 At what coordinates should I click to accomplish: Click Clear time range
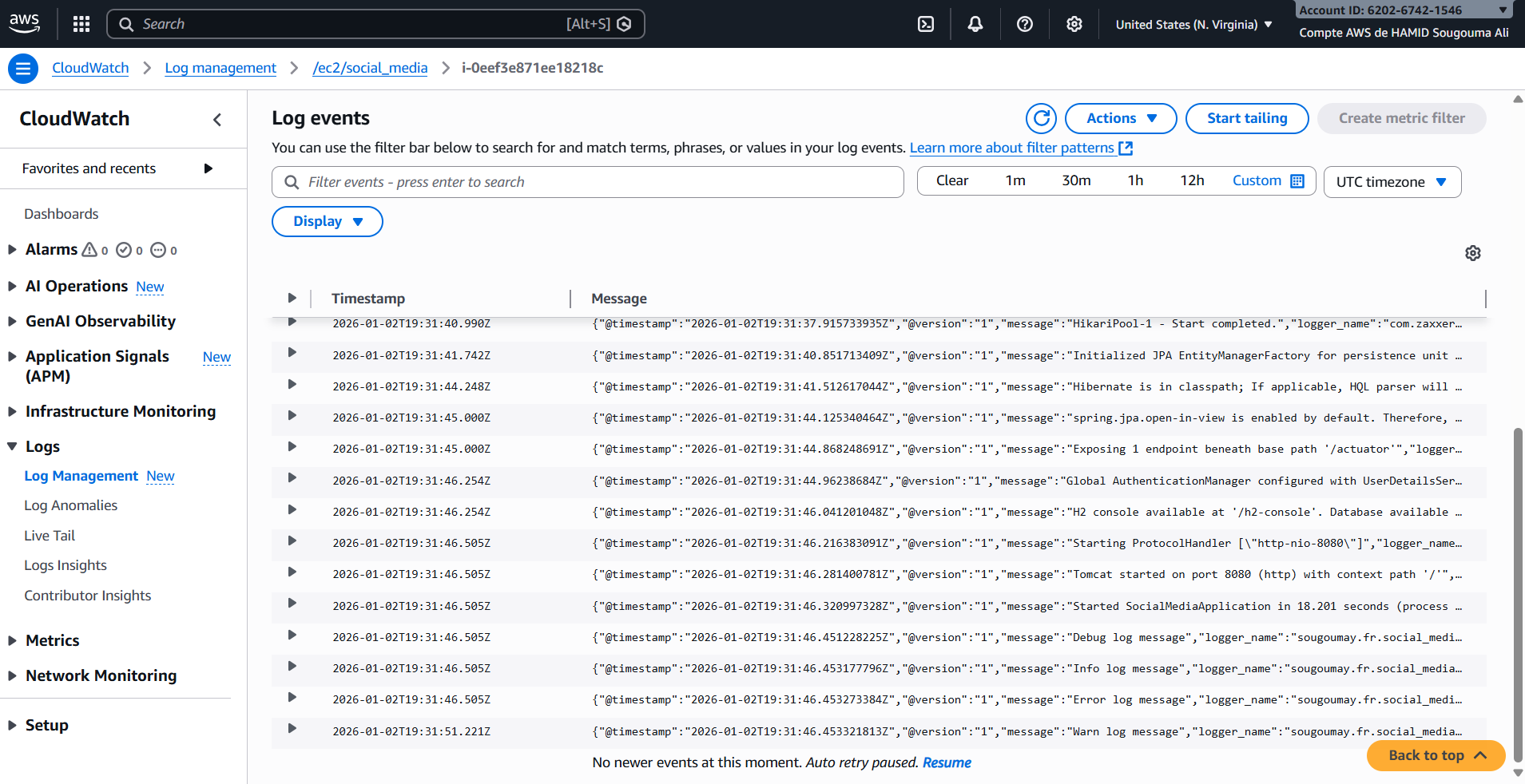(x=952, y=180)
